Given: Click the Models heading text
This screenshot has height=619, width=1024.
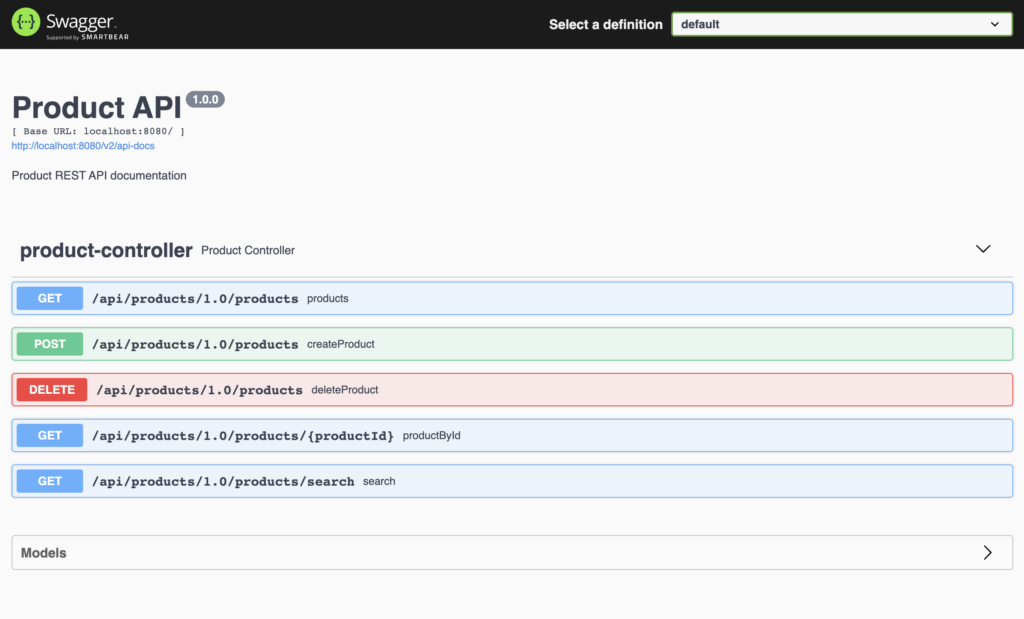Looking at the screenshot, I should (x=44, y=553).
